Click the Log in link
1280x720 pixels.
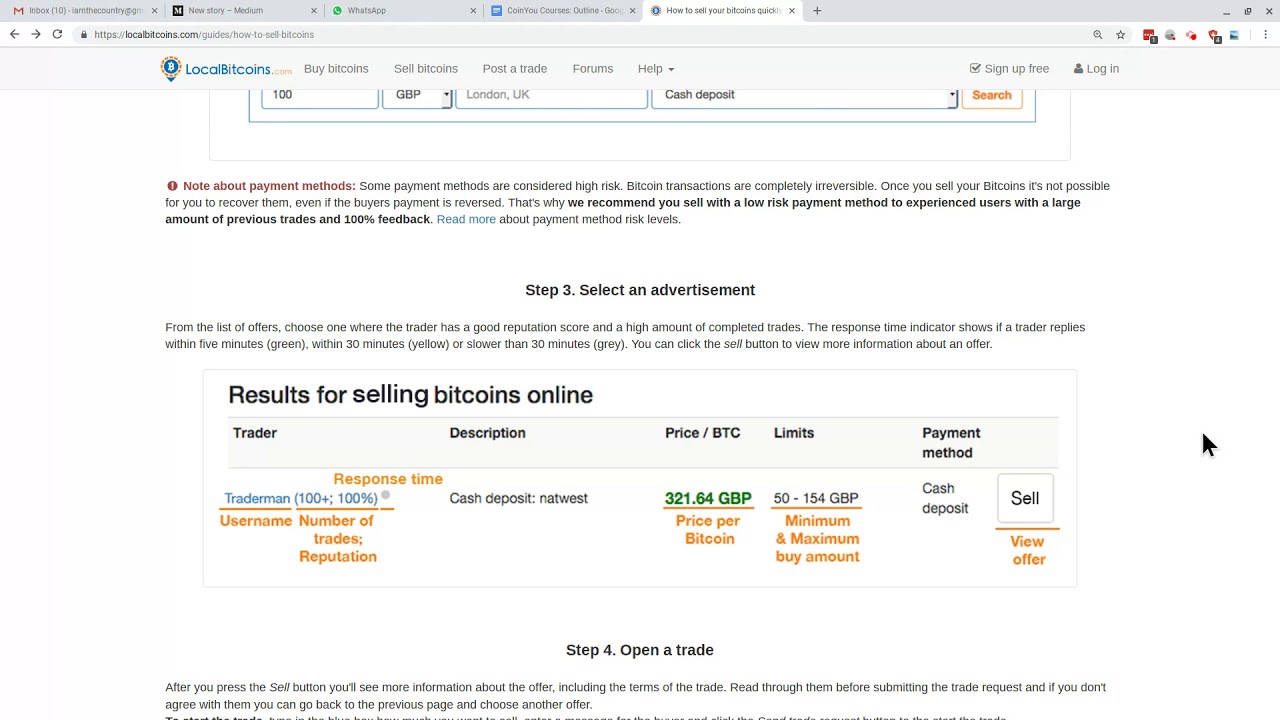[x=1096, y=69]
